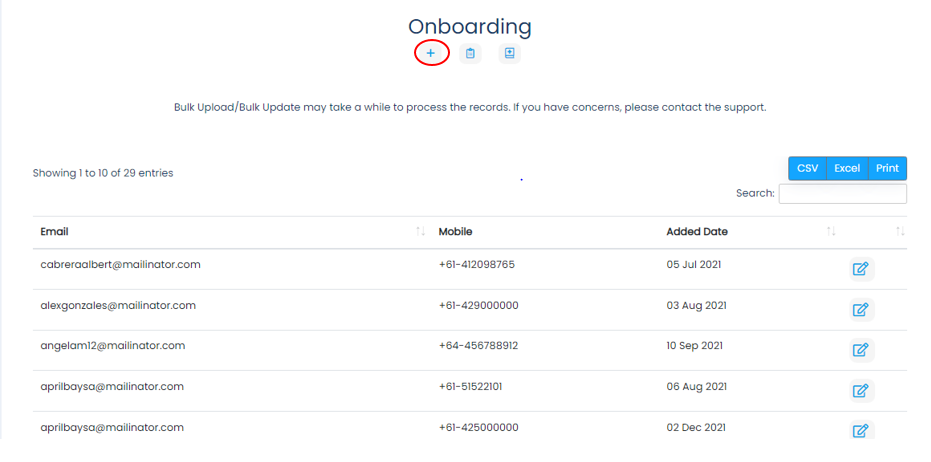Sort by Added Date column arrows
931x462 pixels.
831,232
